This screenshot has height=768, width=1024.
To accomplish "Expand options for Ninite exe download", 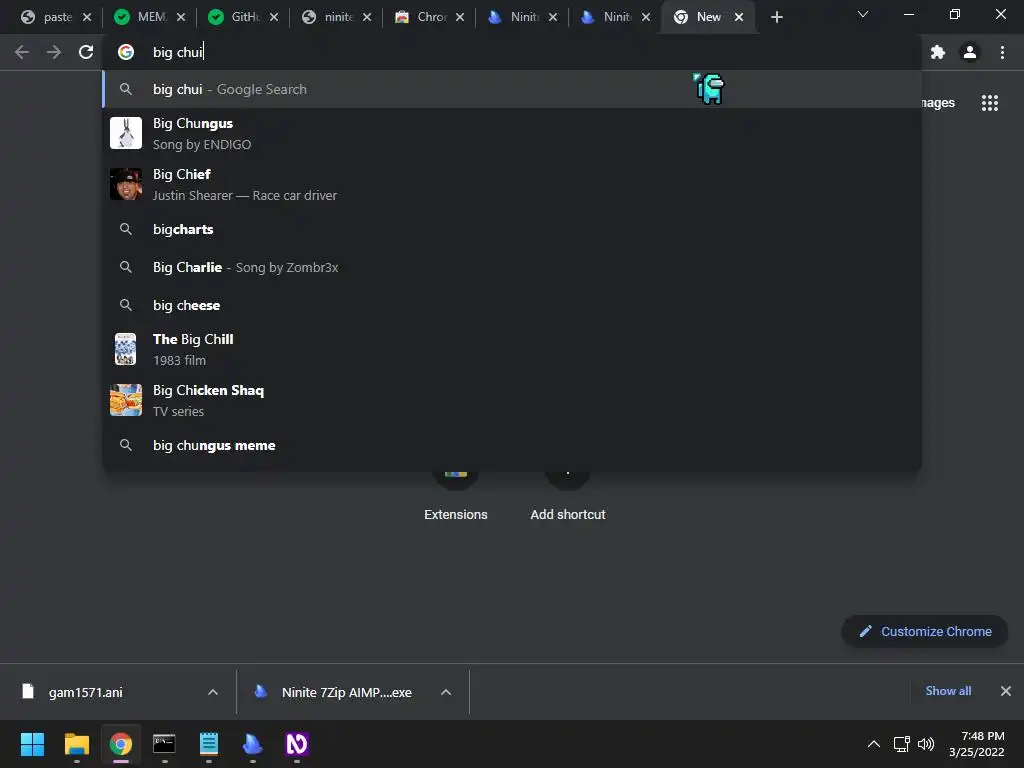I will tap(446, 692).
